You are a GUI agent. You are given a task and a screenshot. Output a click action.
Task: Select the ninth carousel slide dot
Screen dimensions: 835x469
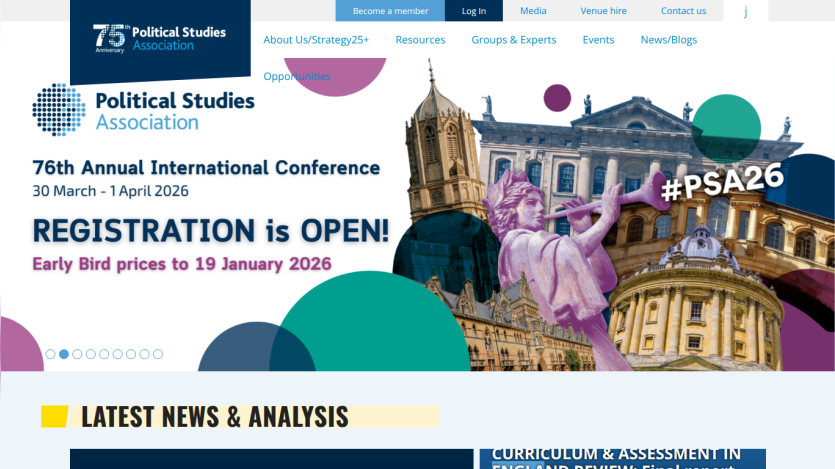click(158, 354)
